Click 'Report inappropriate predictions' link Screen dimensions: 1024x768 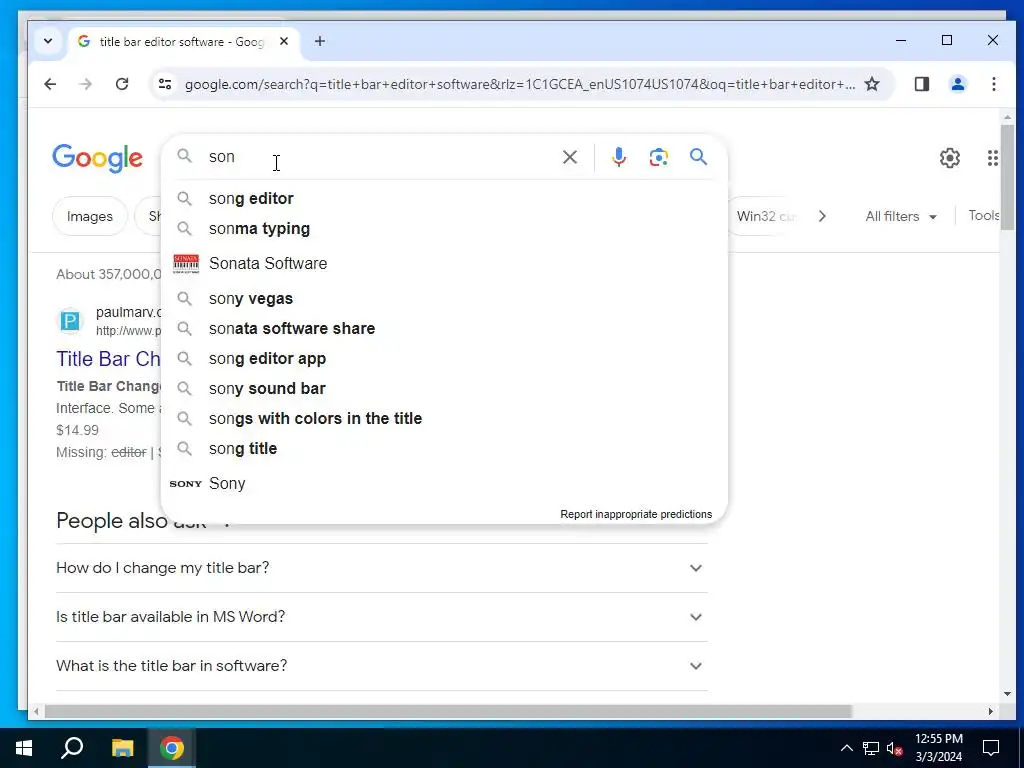635,514
